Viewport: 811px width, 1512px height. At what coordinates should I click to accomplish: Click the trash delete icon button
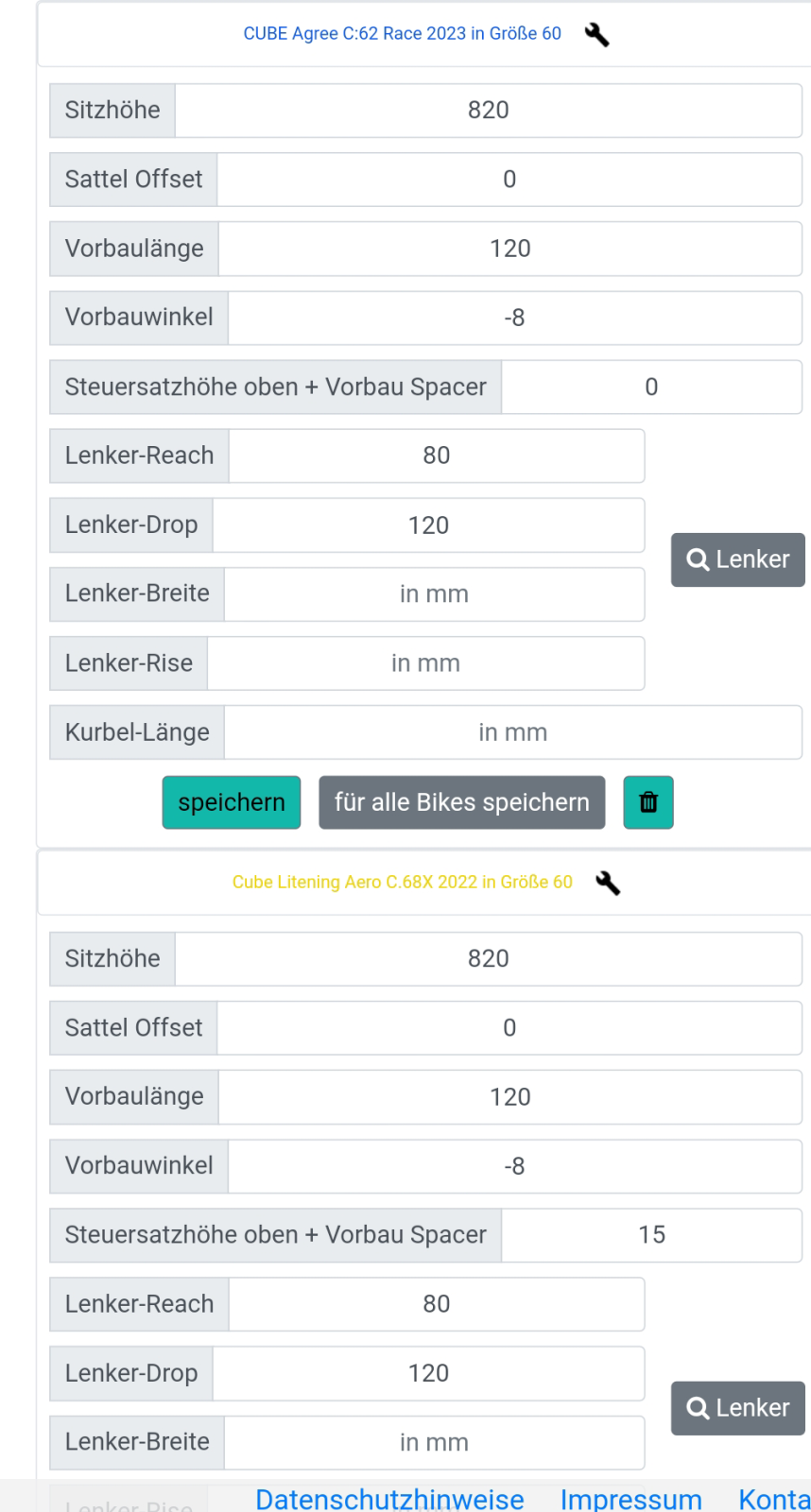pos(648,802)
